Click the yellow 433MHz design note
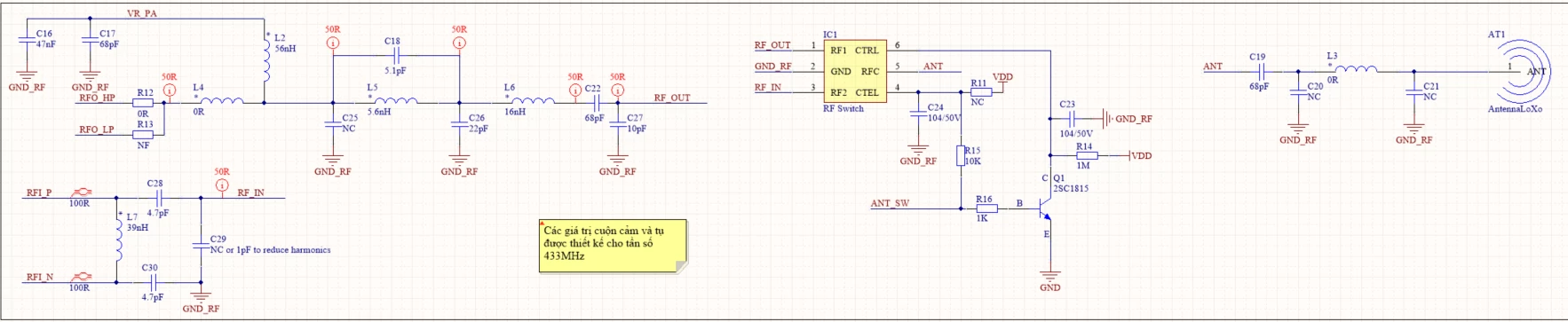The width and height of the screenshot is (1568, 322). point(613,246)
